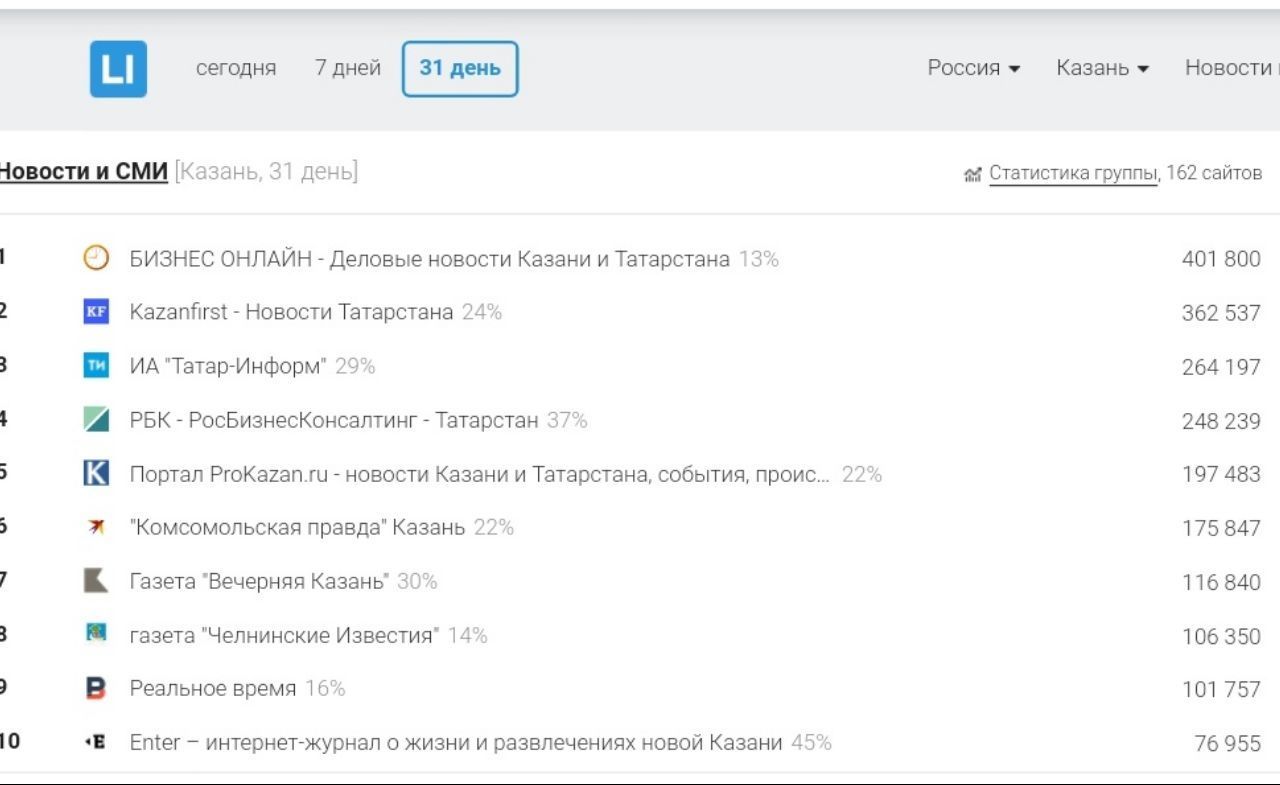Select the 31 день period tab
The height and width of the screenshot is (785, 1280).
point(460,68)
